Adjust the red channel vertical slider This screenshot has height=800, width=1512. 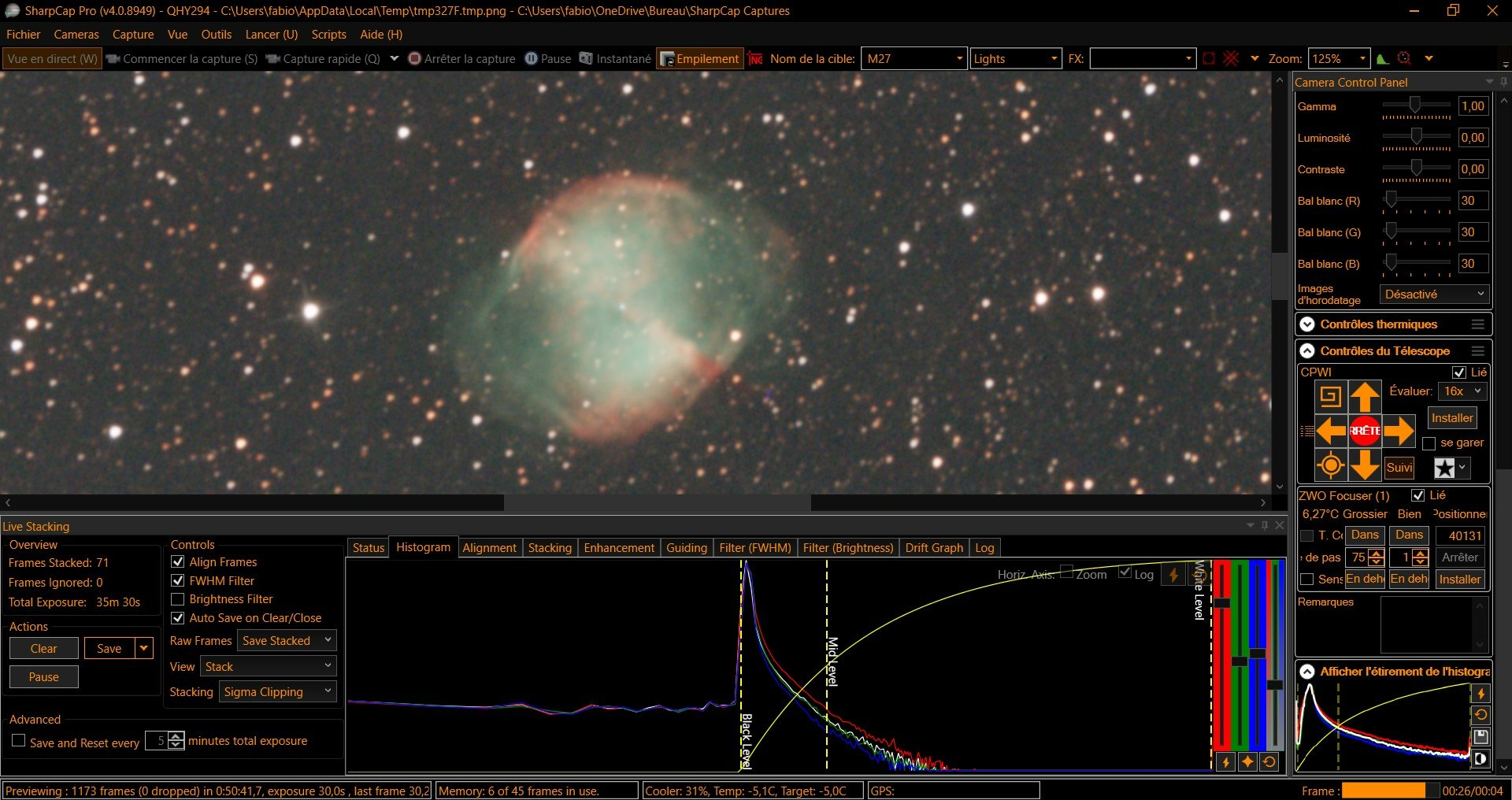[1221, 655]
